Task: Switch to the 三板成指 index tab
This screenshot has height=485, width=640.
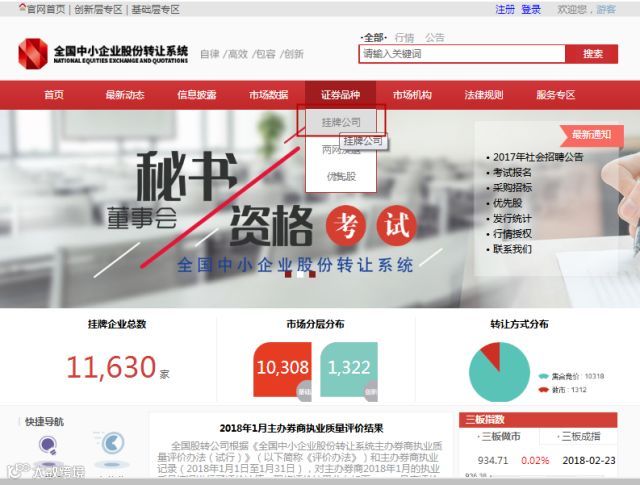Action: pyautogui.click(x=580, y=436)
